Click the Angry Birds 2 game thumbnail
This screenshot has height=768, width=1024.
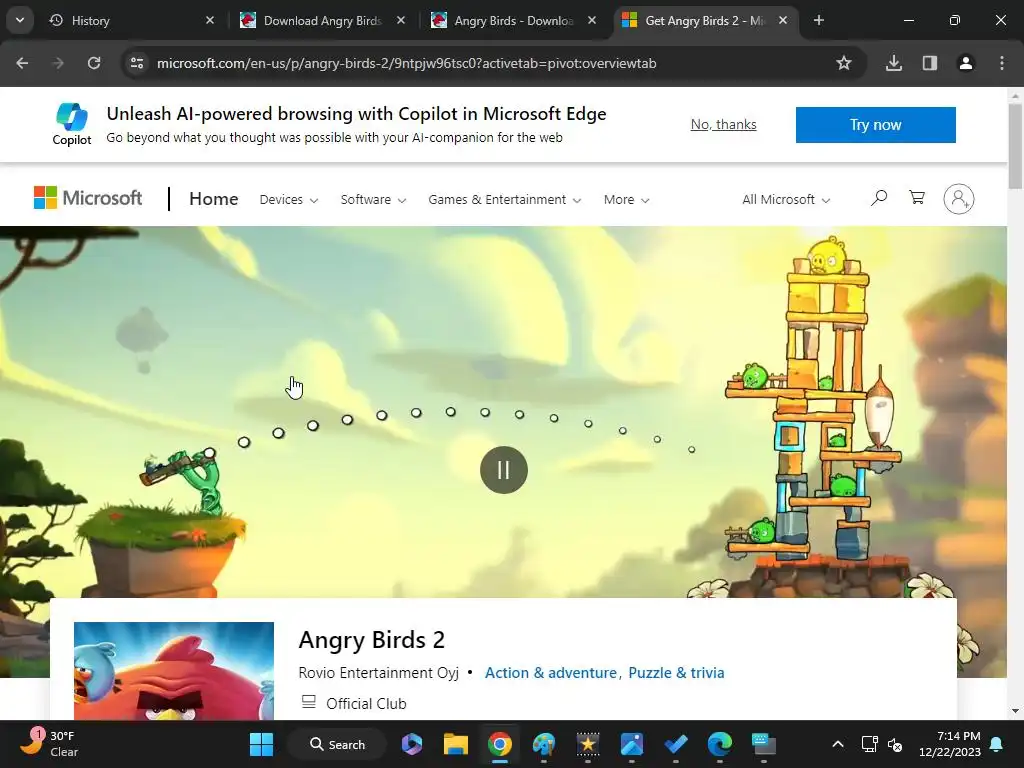[174, 671]
